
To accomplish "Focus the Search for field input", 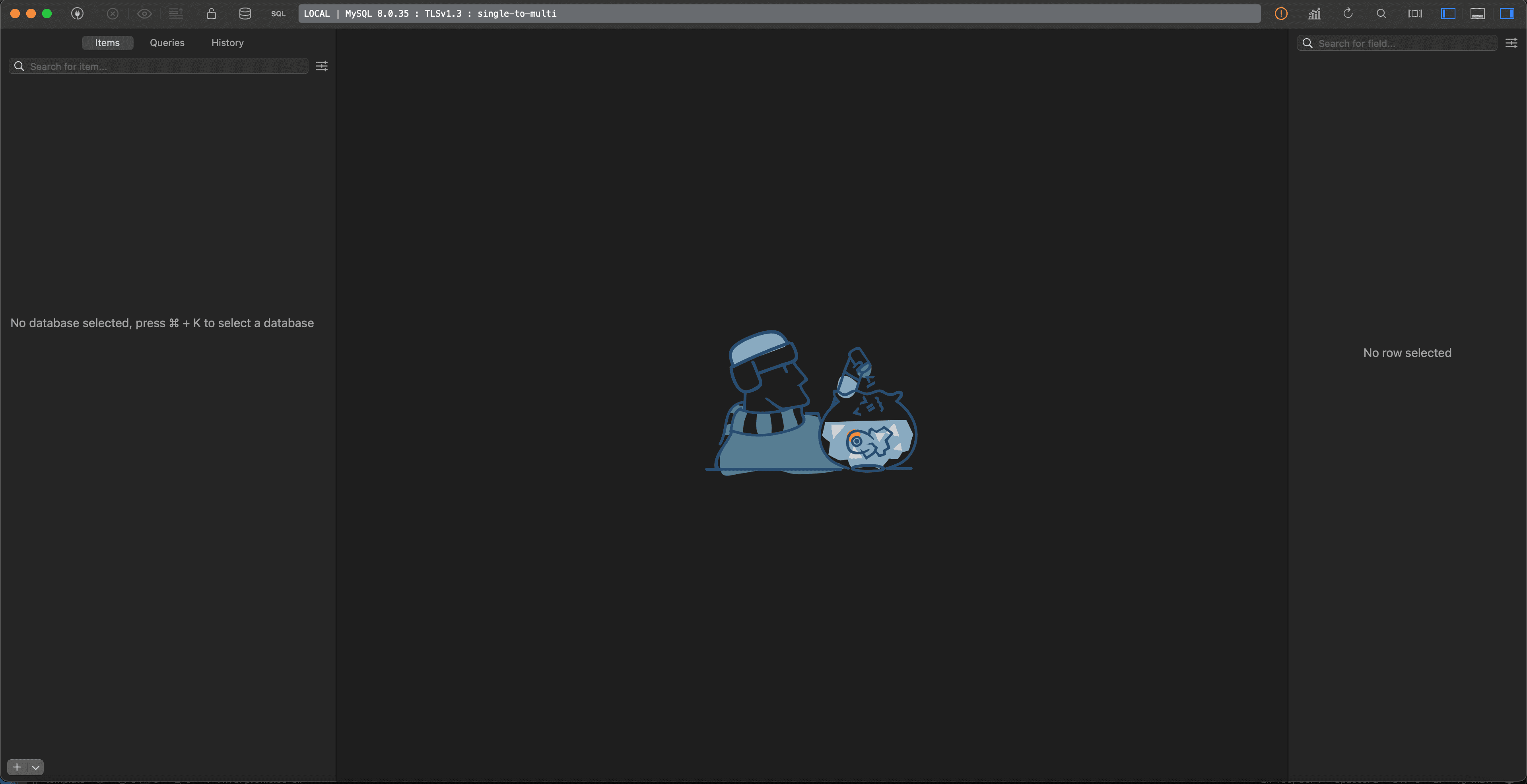I will 1397,43.
